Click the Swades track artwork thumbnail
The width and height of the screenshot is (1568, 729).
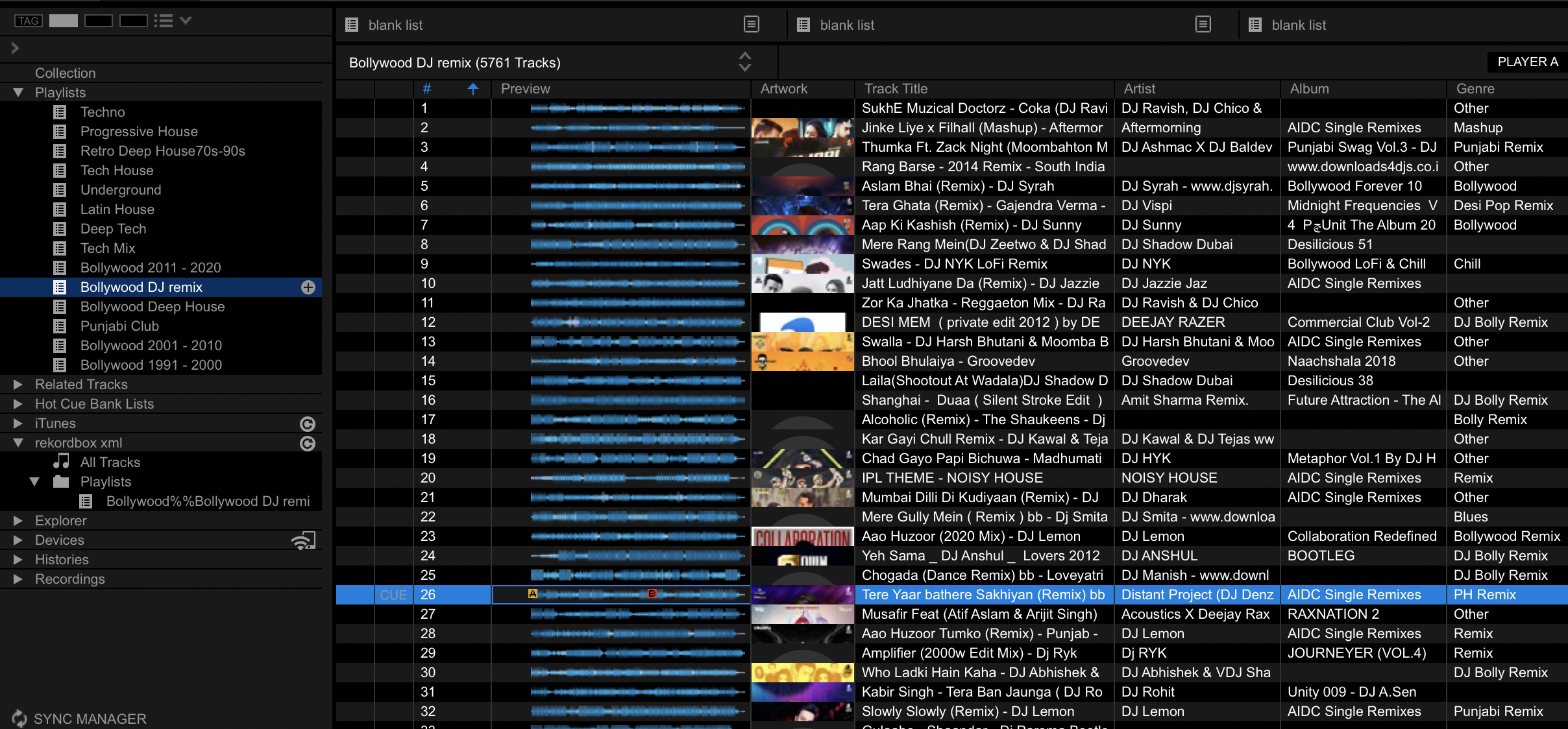pos(802,264)
